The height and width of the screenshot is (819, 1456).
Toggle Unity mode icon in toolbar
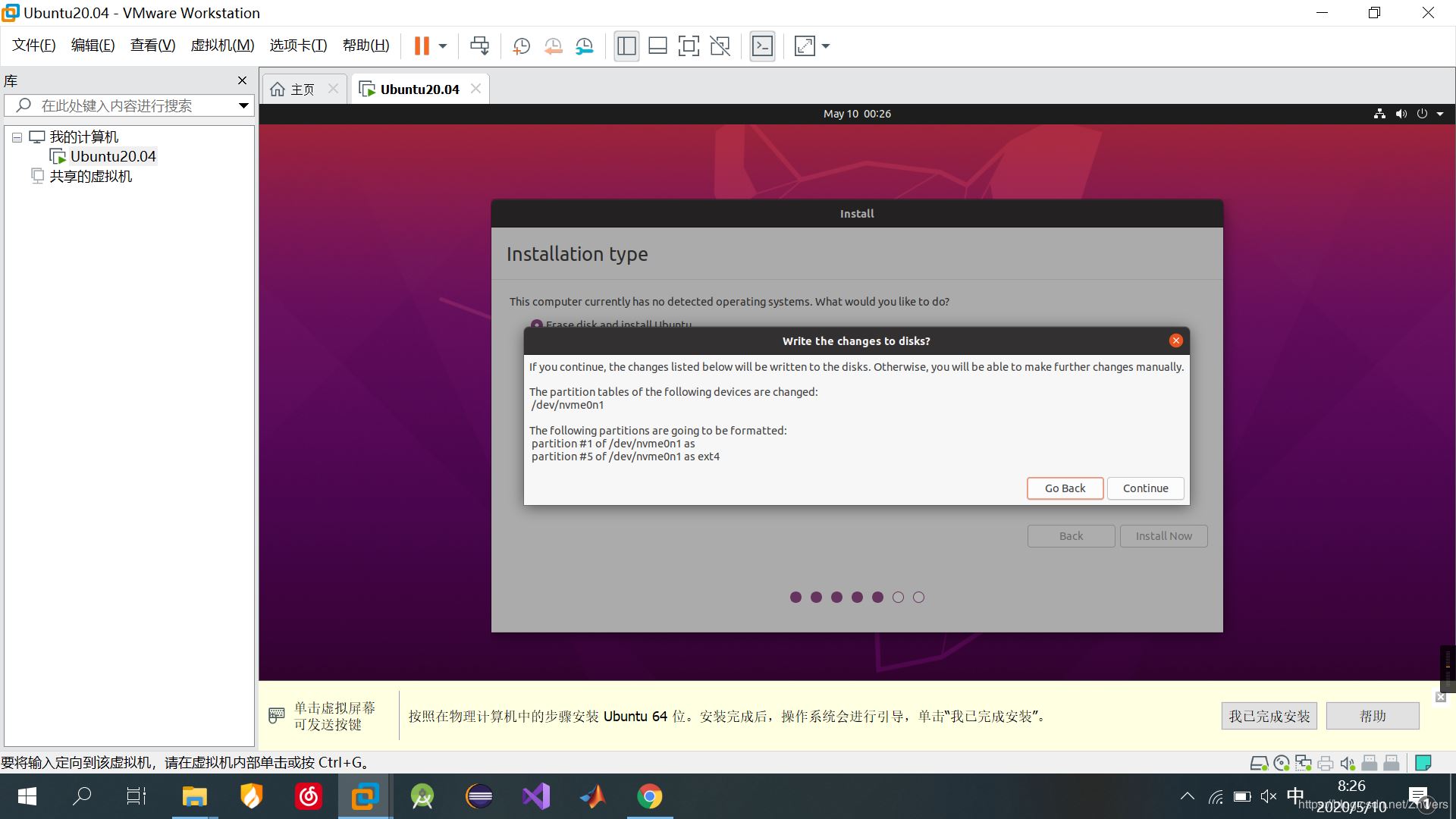tap(720, 46)
